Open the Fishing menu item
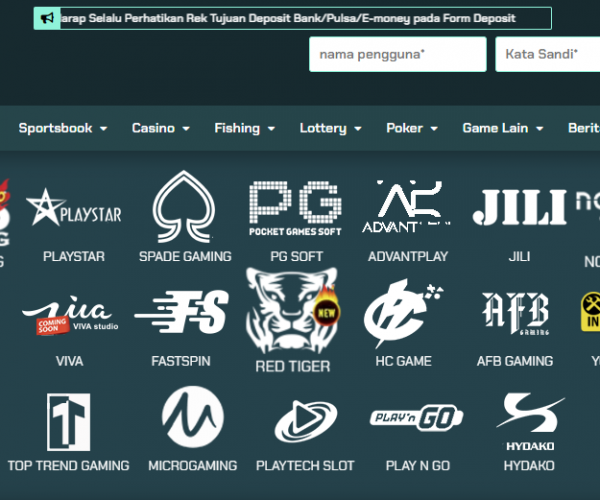Viewport: 600px width, 500px height. (x=243, y=128)
